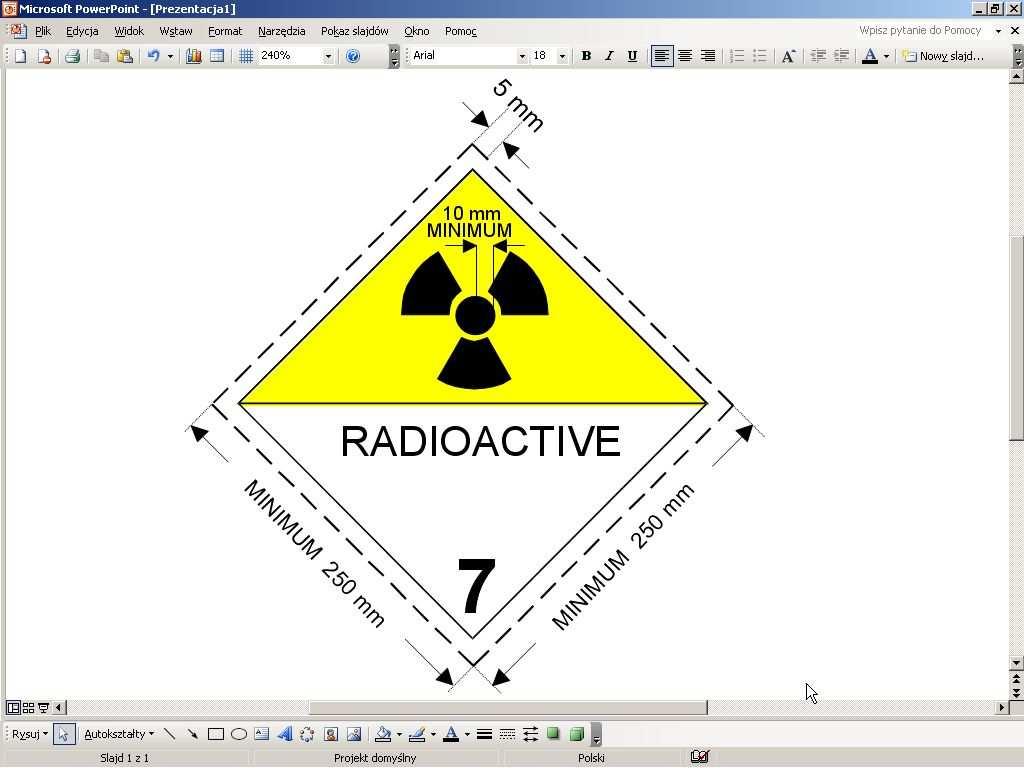Toggle the Select Objects pointer tool
This screenshot has height=768, width=1024.
pyautogui.click(x=63, y=734)
